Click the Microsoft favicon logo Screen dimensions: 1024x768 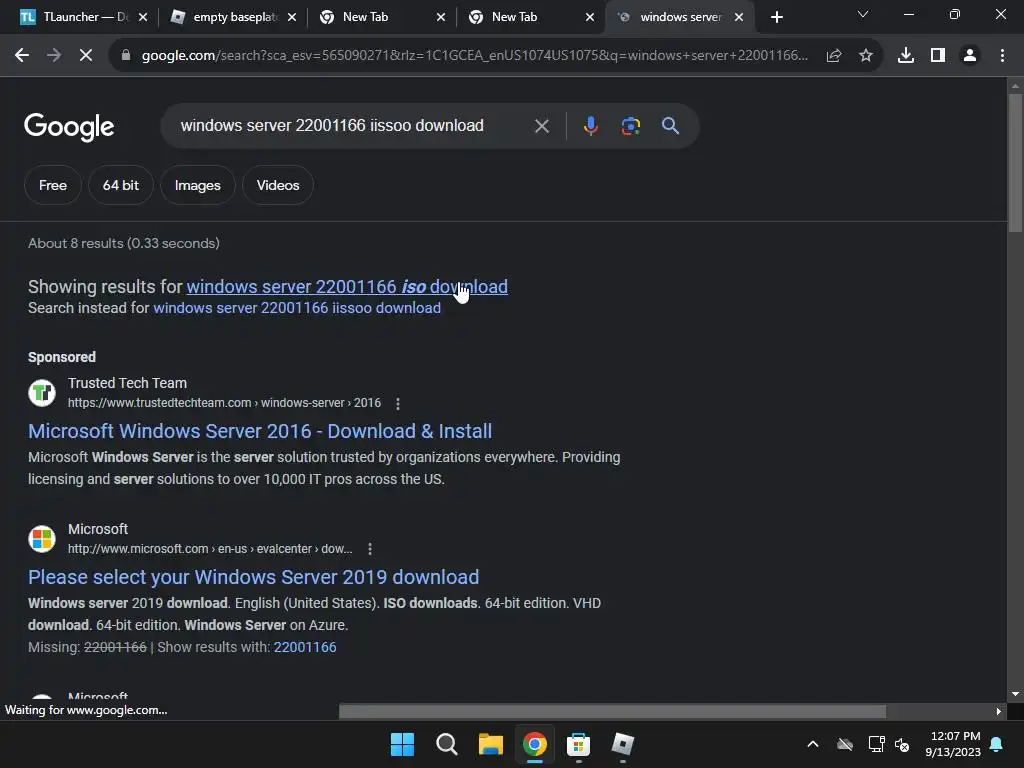pos(42,539)
